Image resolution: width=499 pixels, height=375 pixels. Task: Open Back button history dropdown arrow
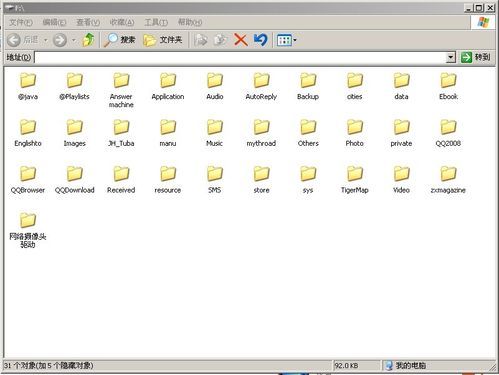pyautogui.click(x=46, y=40)
